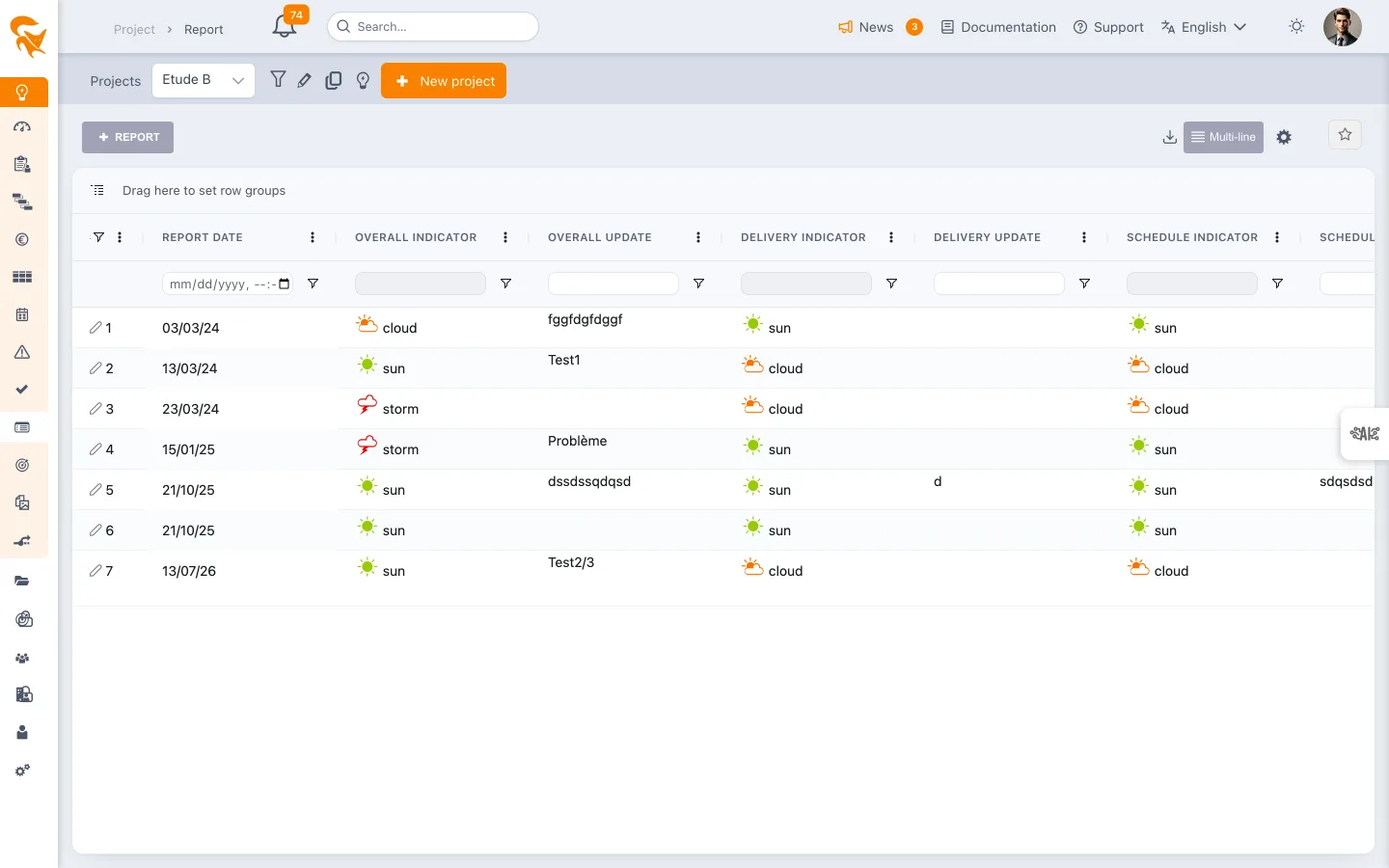Open the warning triangle risks icon
The width and height of the screenshot is (1389, 868).
pyautogui.click(x=22, y=352)
